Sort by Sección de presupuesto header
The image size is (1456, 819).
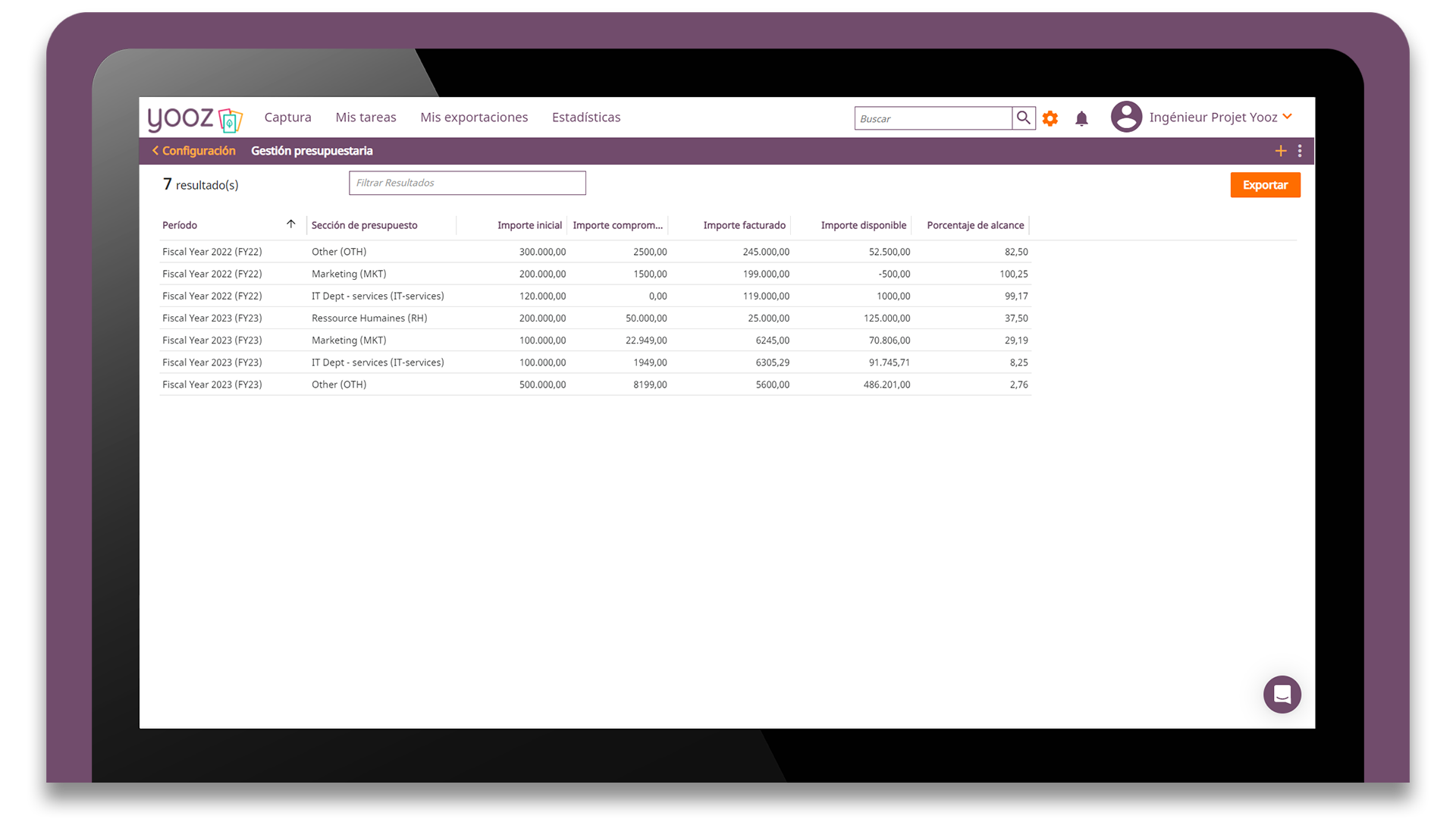coord(365,225)
